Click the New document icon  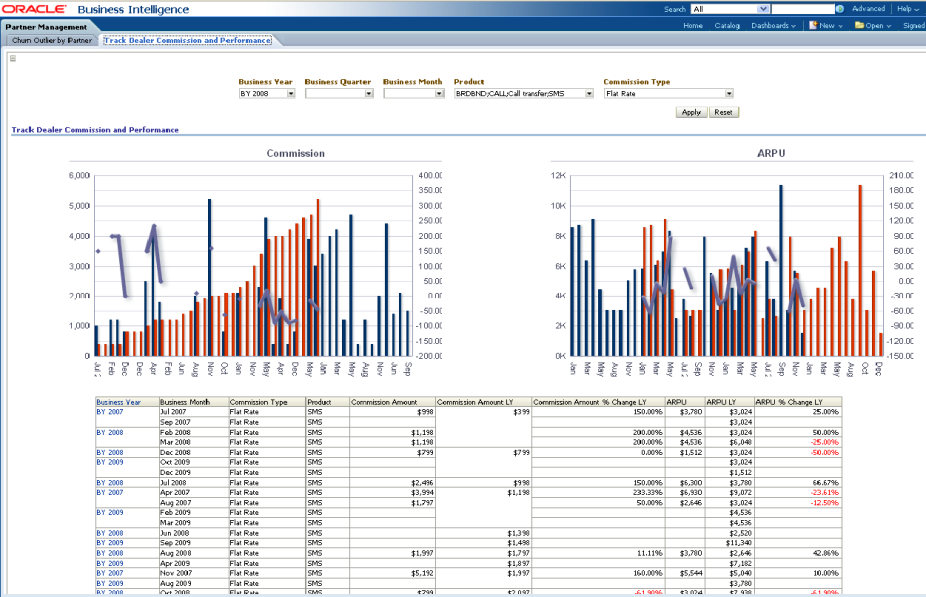click(813, 25)
